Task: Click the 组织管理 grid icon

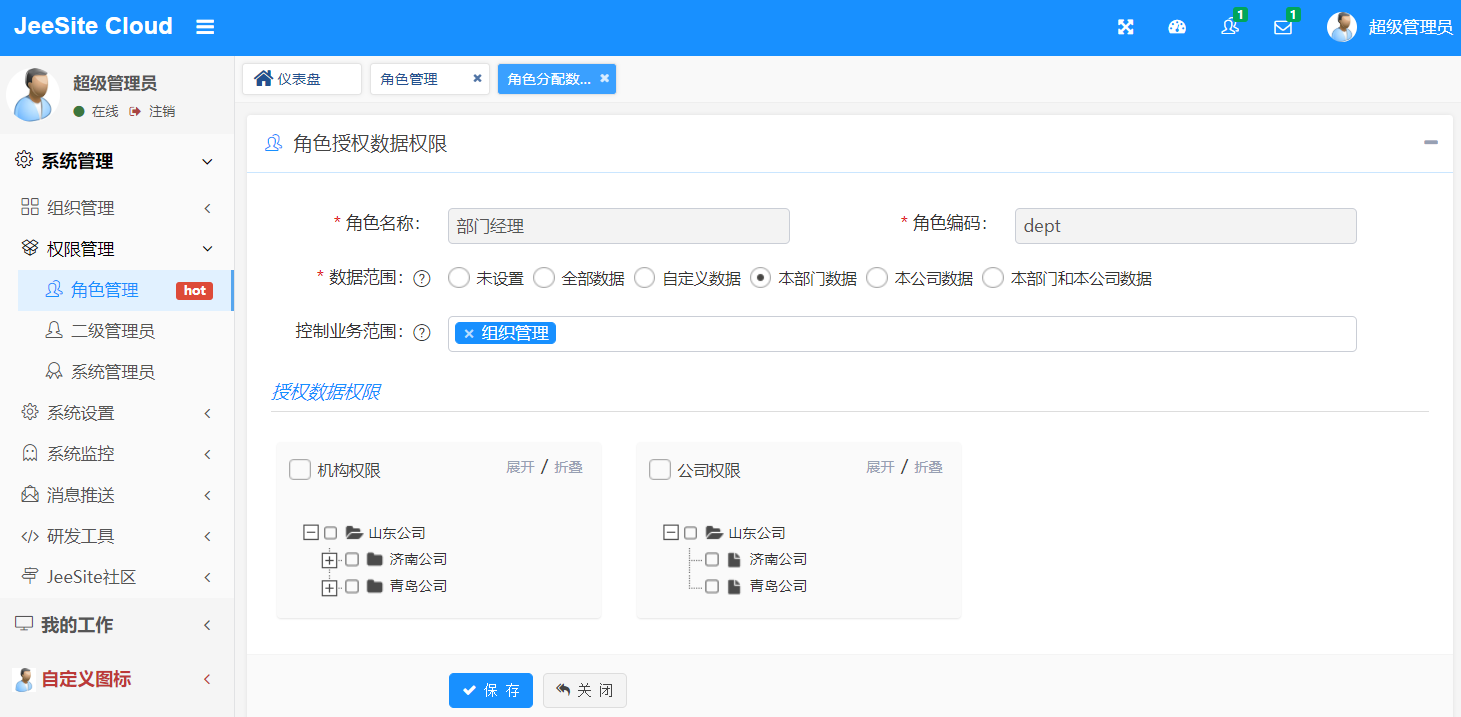Action: (30, 207)
